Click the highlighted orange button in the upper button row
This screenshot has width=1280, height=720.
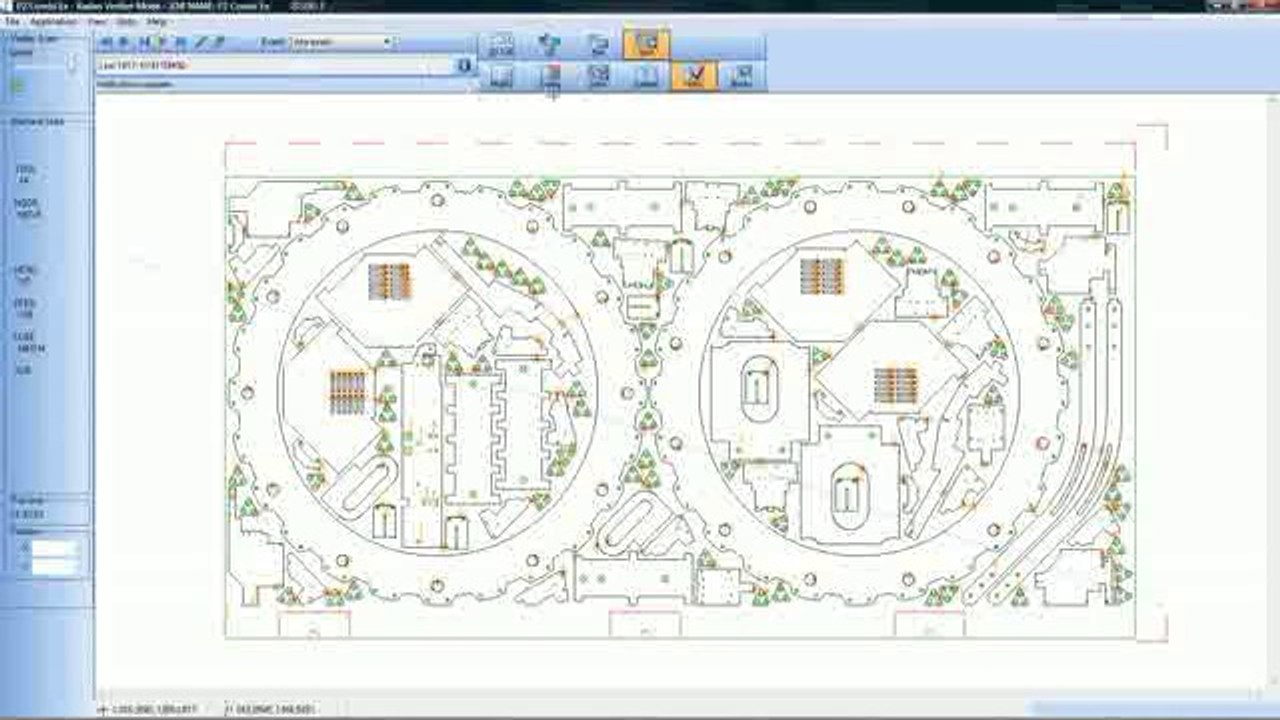tap(646, 44)
